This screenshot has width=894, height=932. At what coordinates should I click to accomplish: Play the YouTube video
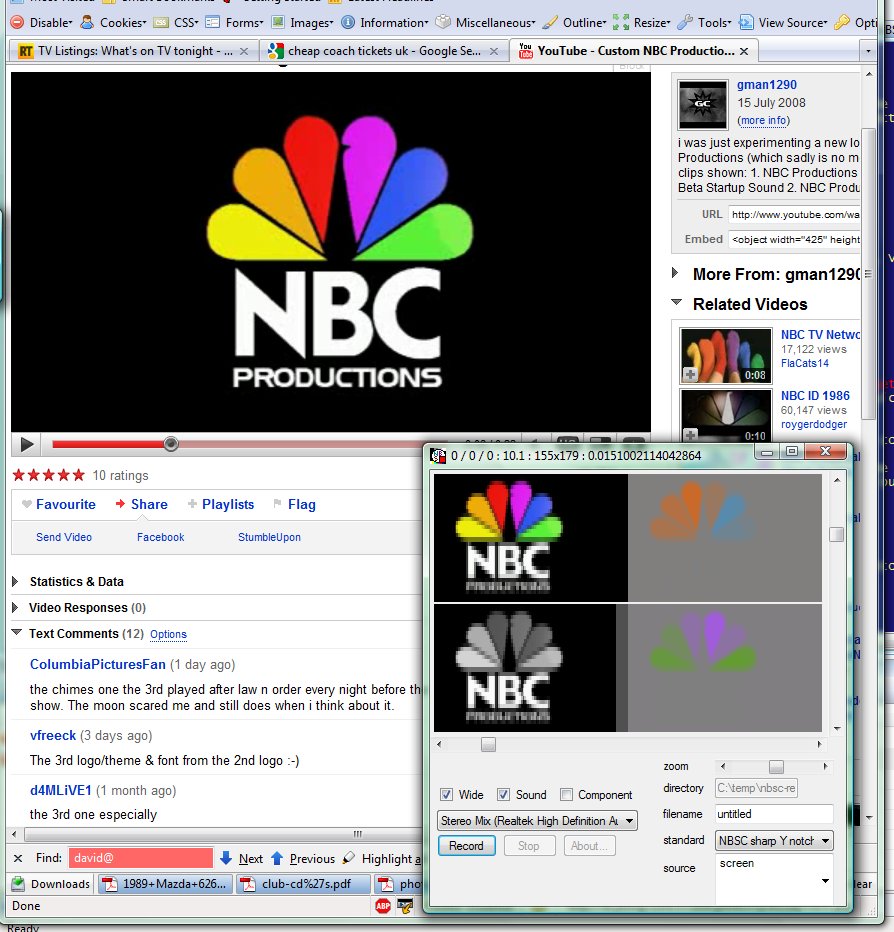tap(26, 444)
